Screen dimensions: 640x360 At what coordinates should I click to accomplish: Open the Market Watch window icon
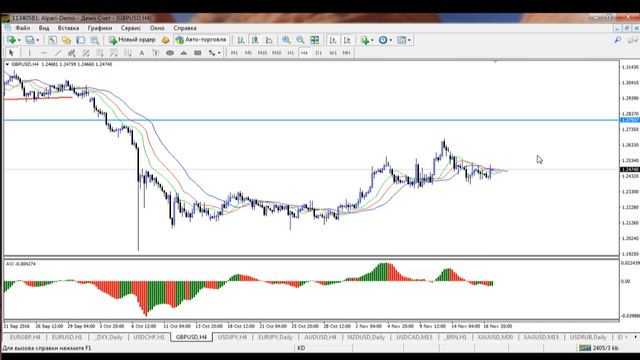(52, 40)
